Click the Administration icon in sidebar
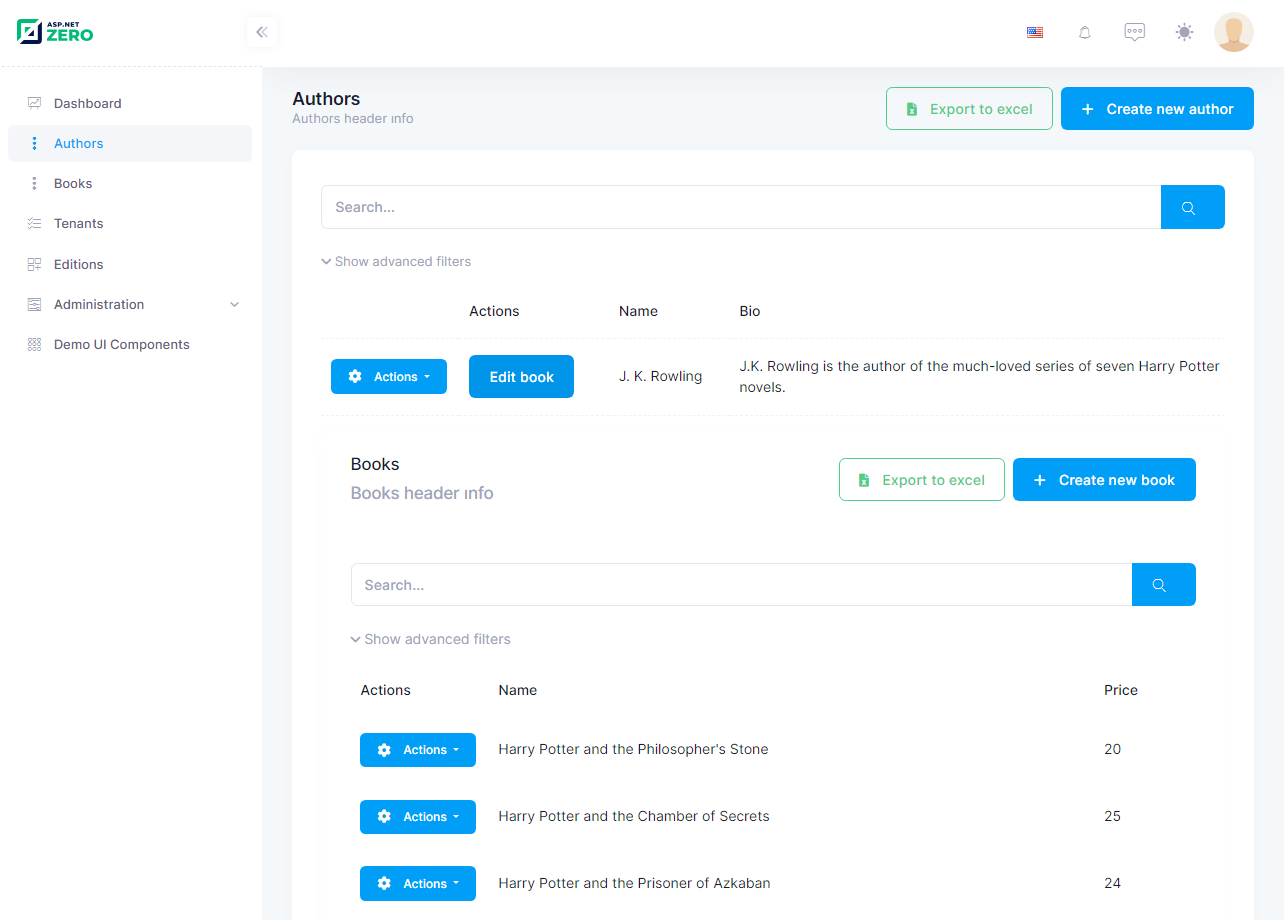Image resolution: width=1284 pixels, height=920 pixels. (34, 304)
